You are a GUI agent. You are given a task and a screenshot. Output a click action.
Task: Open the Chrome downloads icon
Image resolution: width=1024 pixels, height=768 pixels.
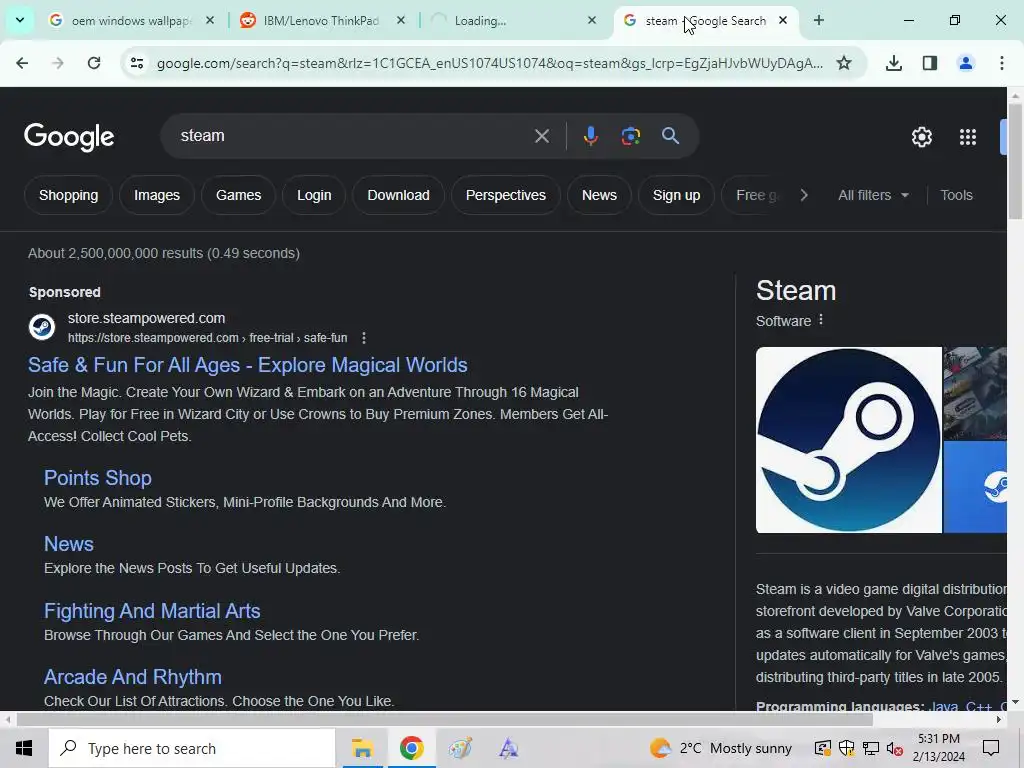(894, 63)
